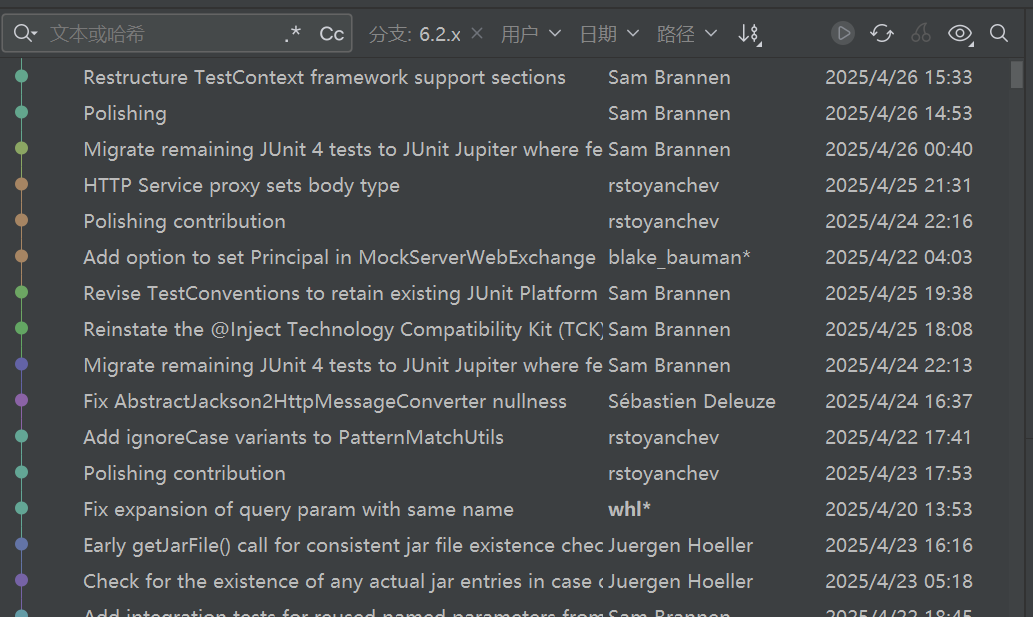Select Early getJarFile() call commit
Viewport: 1033px width, 617px height.
[343, 545]
